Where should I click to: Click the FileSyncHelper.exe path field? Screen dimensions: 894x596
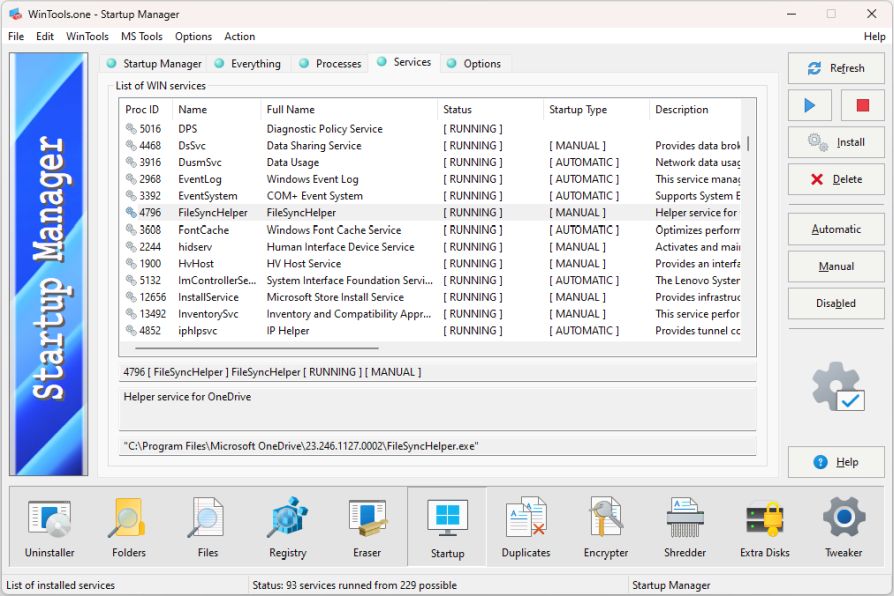coord(437,446)
